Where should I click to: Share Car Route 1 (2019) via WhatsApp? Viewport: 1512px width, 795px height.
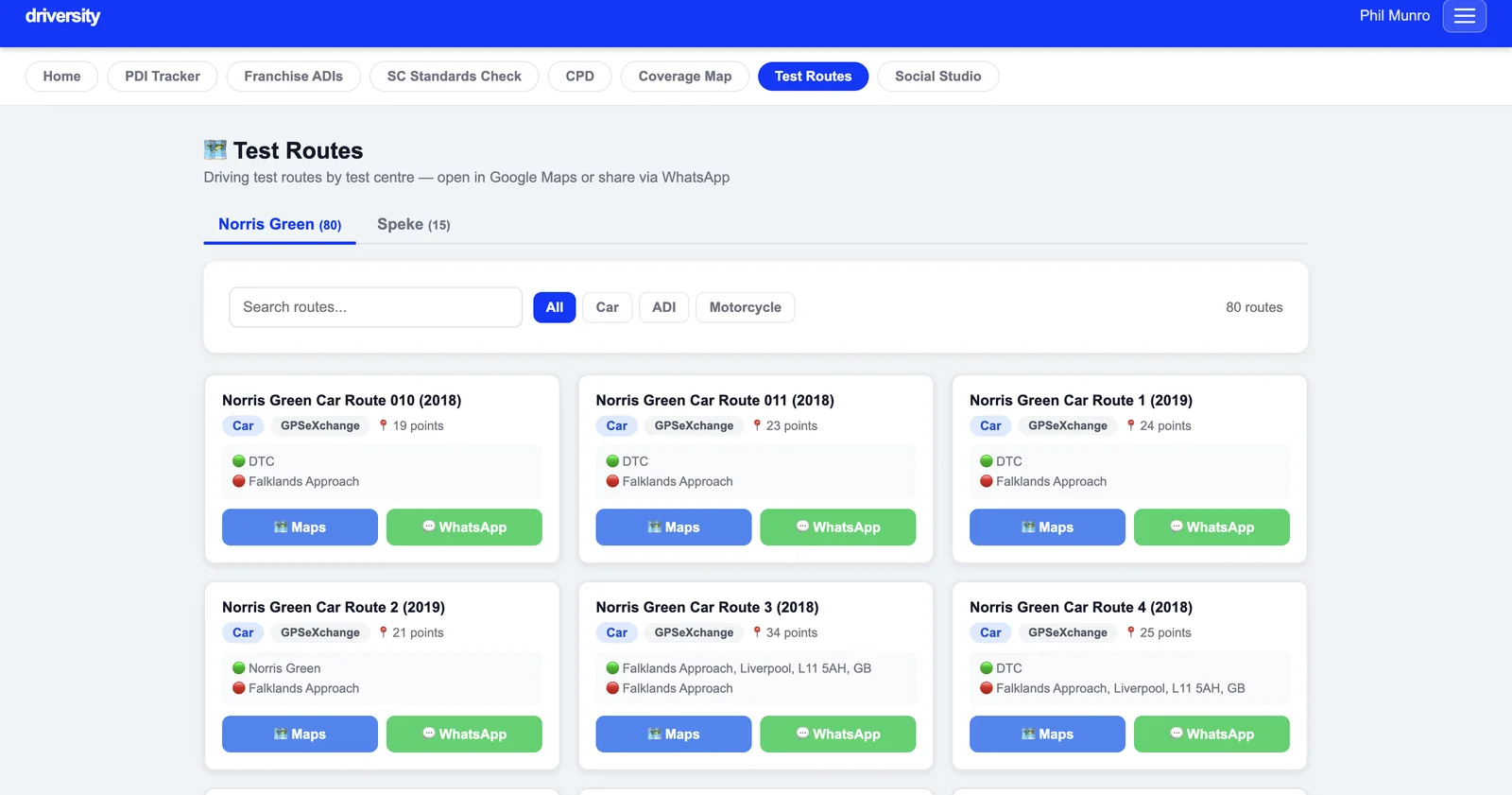point(1211,527)
